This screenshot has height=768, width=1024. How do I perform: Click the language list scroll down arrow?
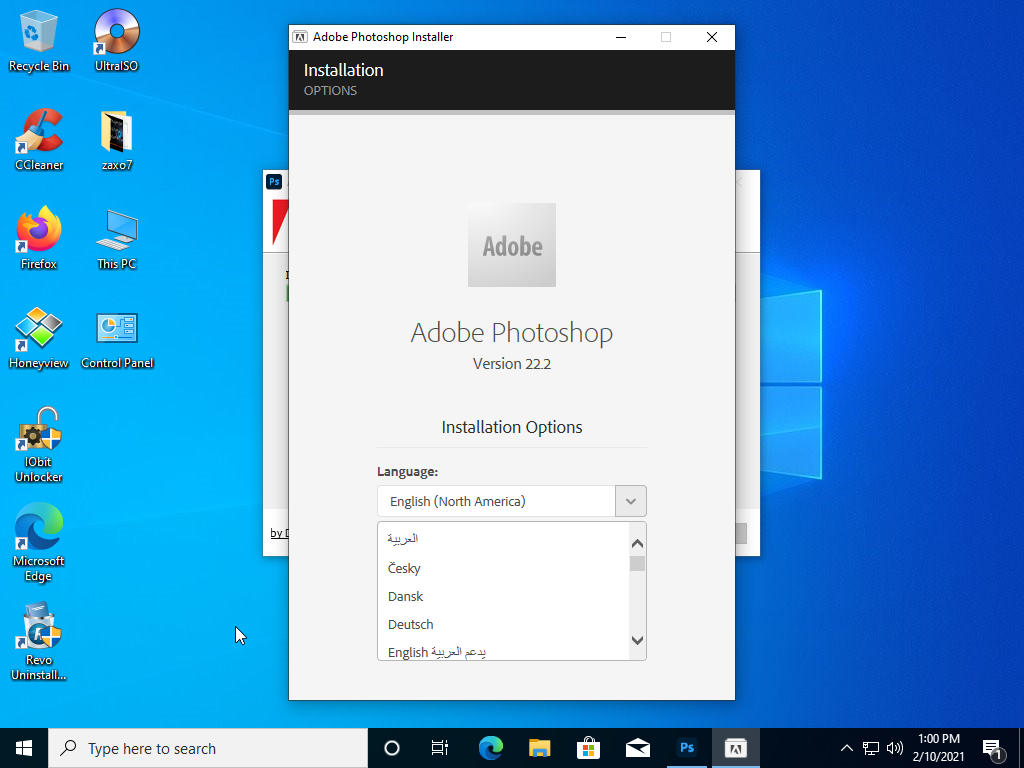tap(637, 640)
